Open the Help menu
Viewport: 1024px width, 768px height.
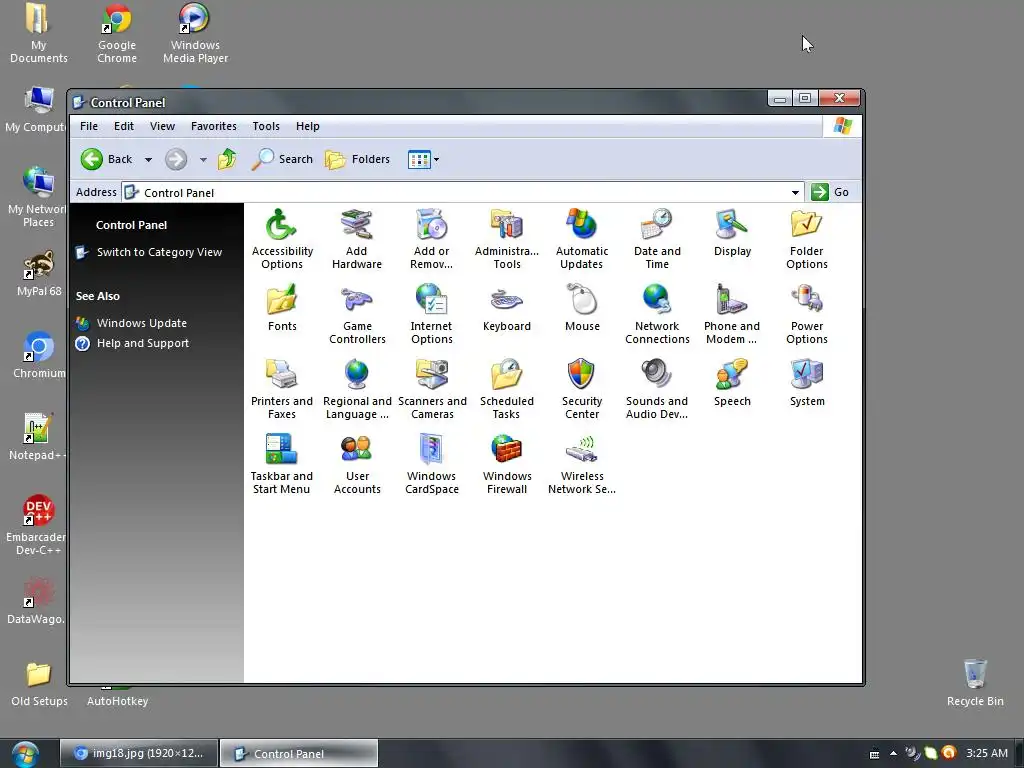coord(308,126)
